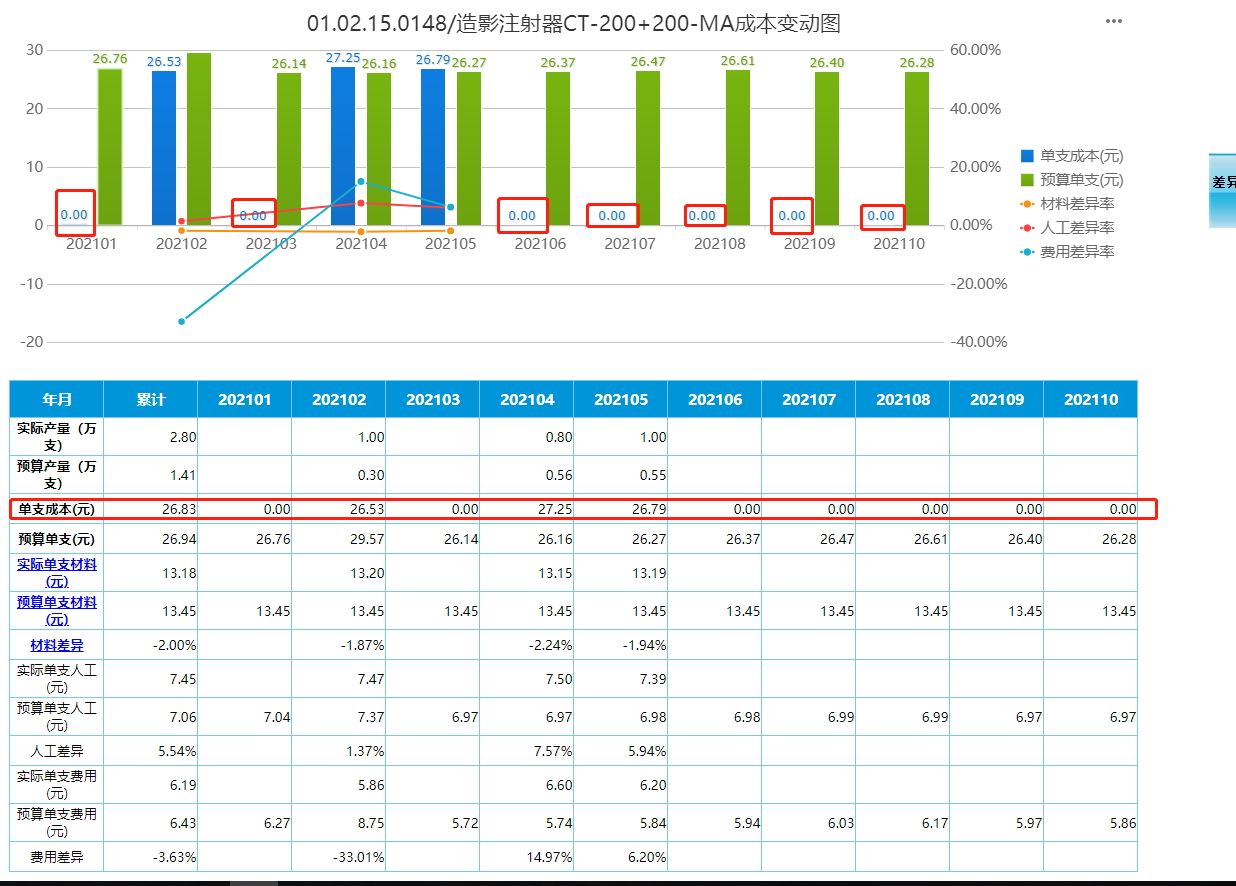
Task: Click the 实际产量（万支） row label
Action: tap(57, 436)
